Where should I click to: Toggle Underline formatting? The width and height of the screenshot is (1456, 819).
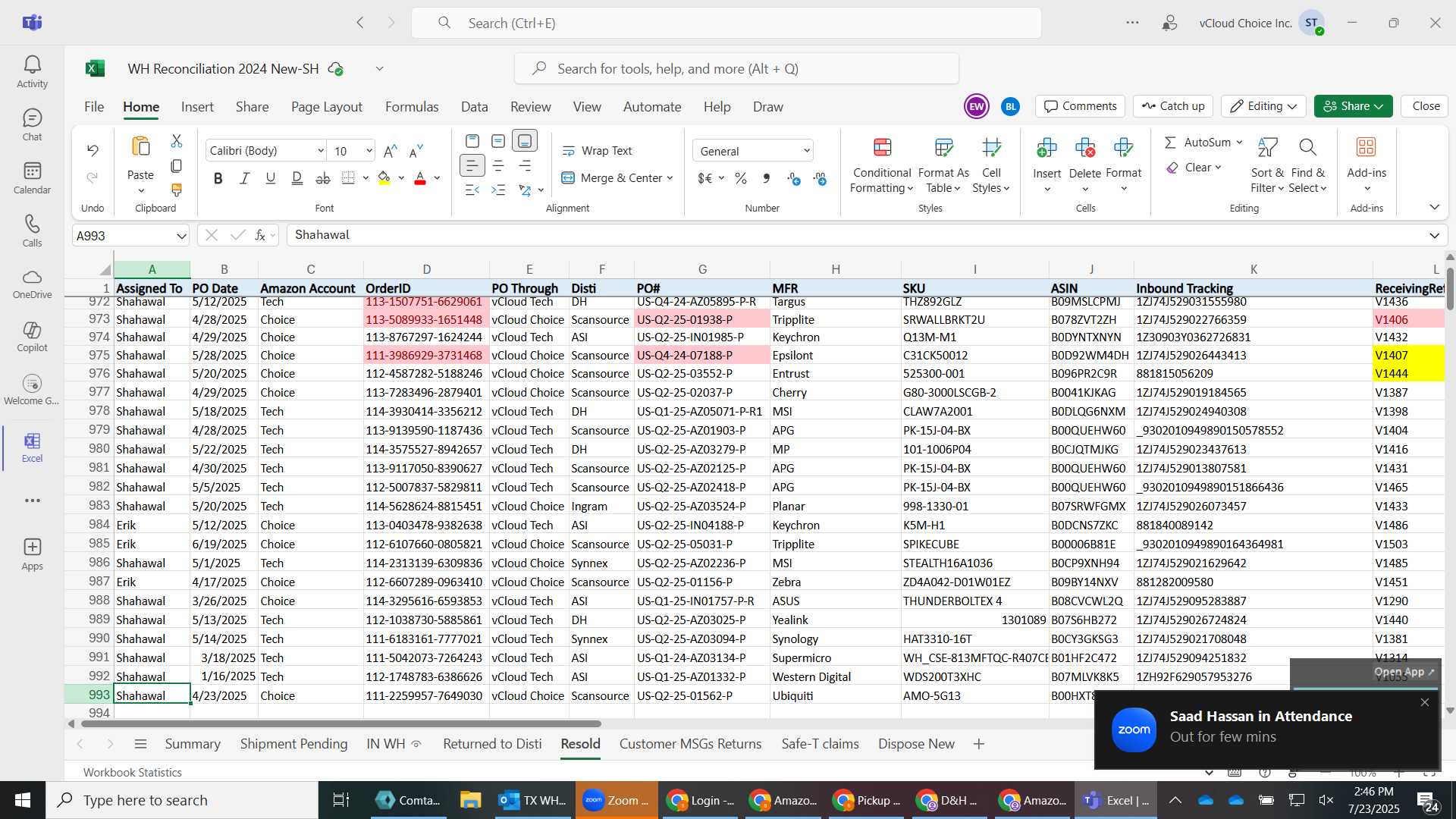[270, 178]
